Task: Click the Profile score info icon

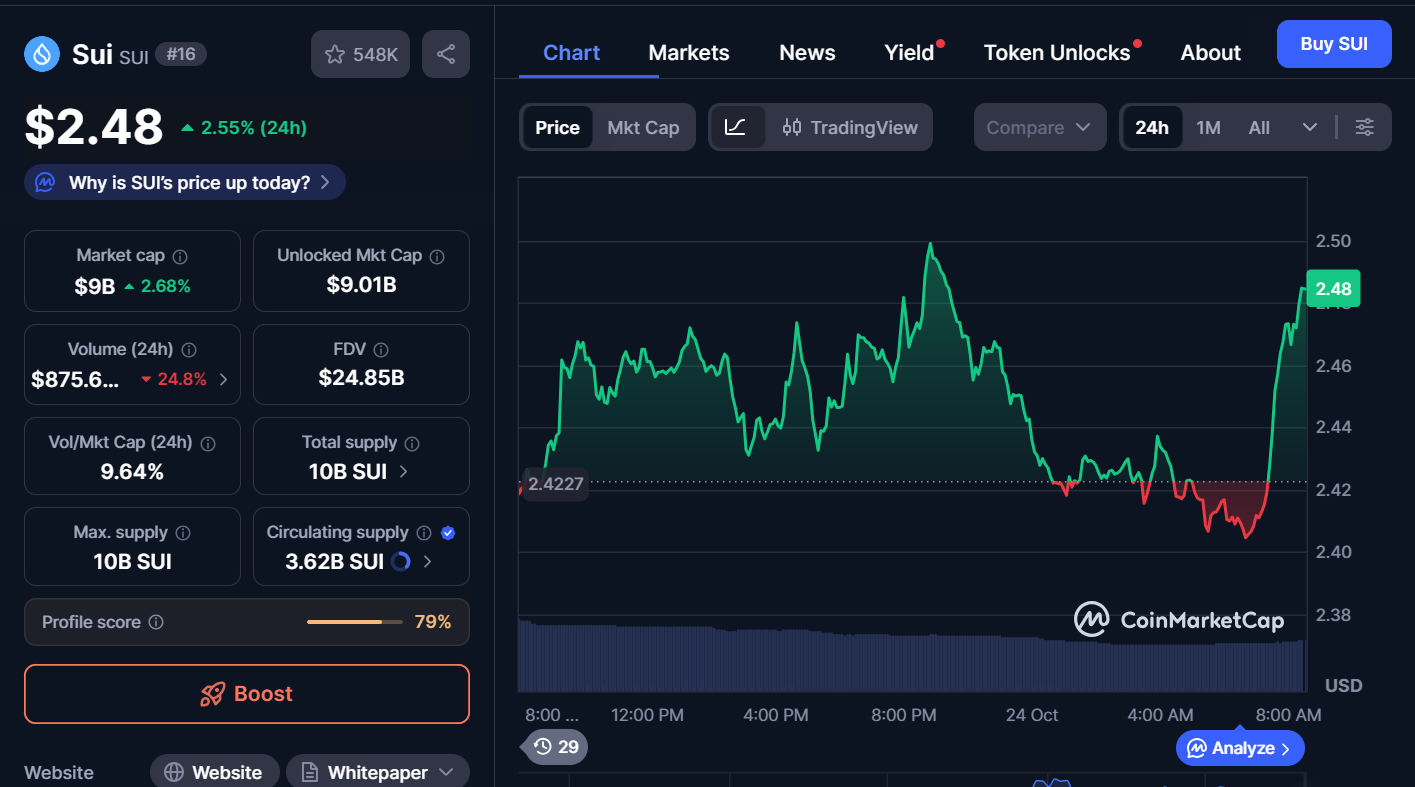Action: point(156,622)
